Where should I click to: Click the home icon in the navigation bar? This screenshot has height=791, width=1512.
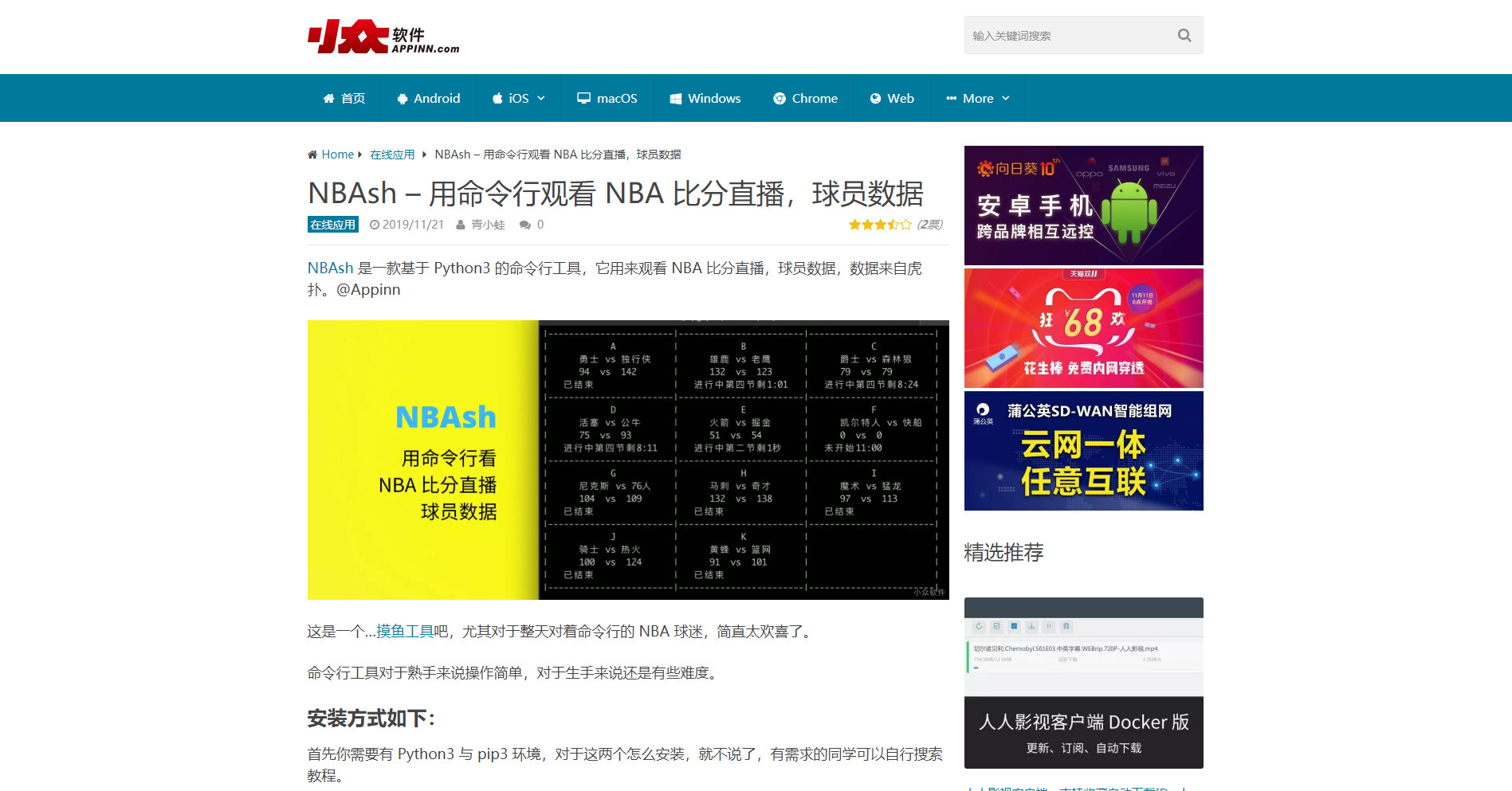tap(330, 98)
